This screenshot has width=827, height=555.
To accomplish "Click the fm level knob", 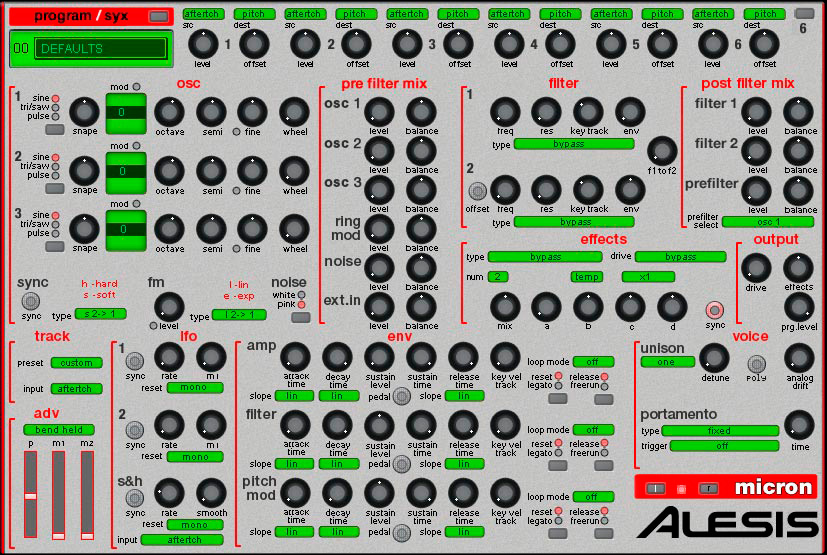I will (x=169, y=307).
